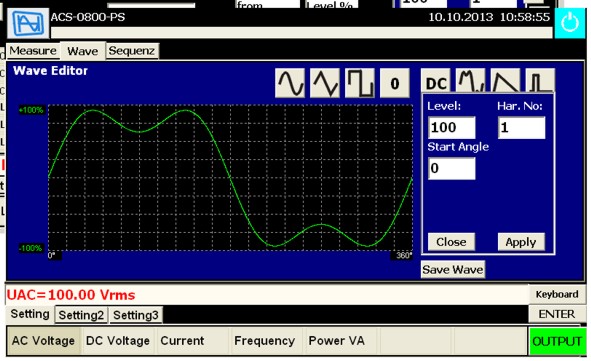Select the harmonic distorted waveform icon
This screenshot has width=591, height=361.
[x=470, y=81]
